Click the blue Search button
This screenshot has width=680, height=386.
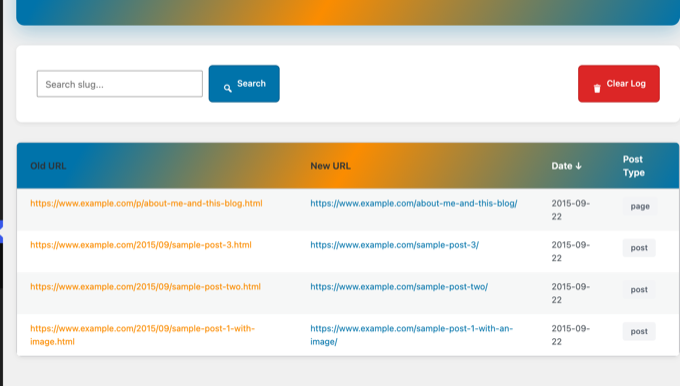click(x=244, y=84)
